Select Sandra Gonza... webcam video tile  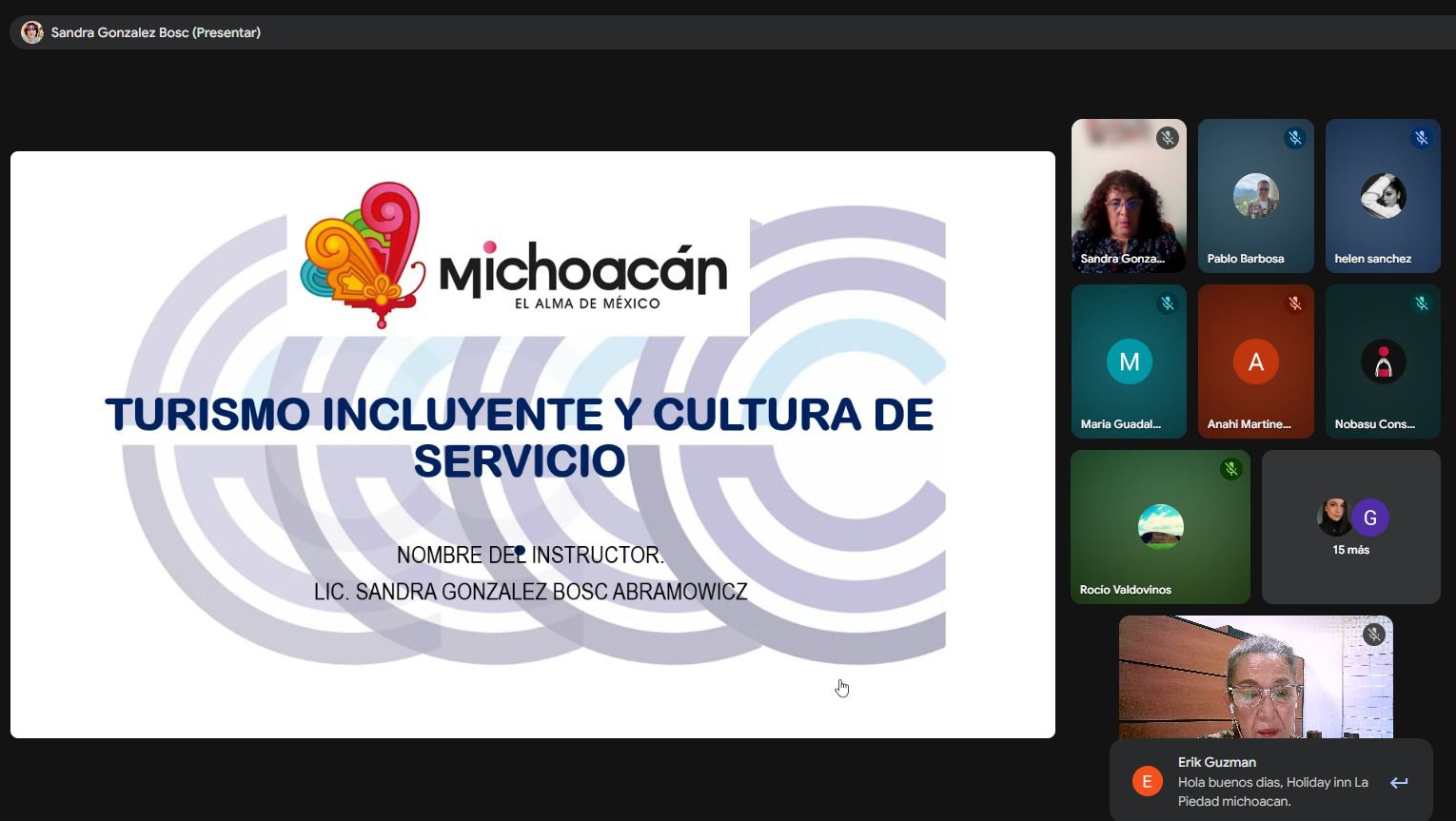[1130, 196]
